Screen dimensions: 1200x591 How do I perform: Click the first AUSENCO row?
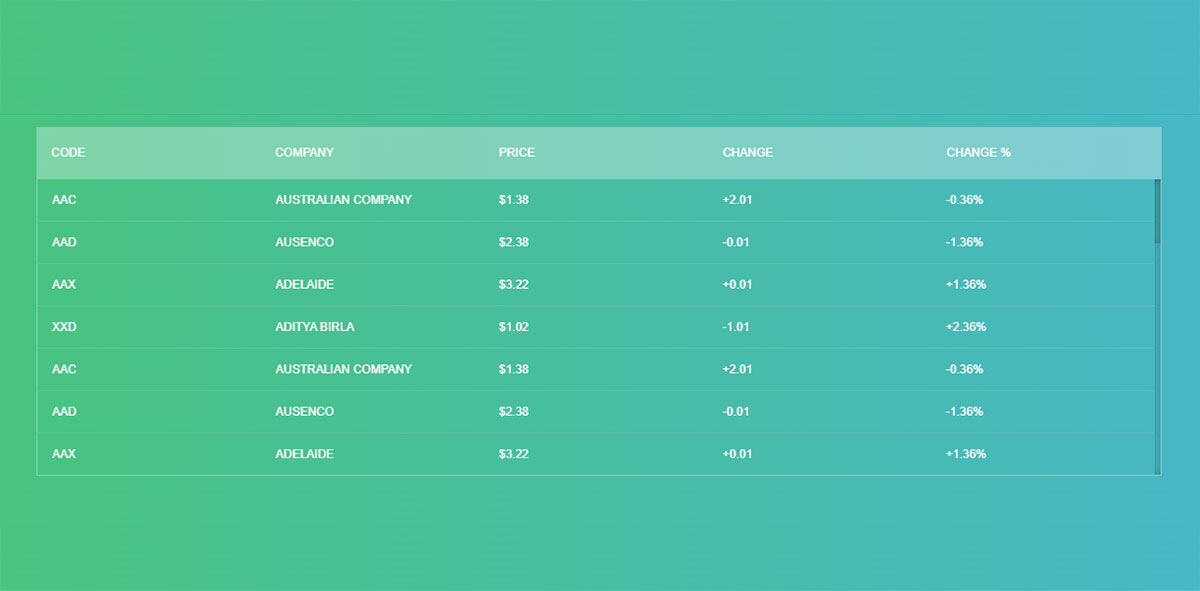point(305,241)
